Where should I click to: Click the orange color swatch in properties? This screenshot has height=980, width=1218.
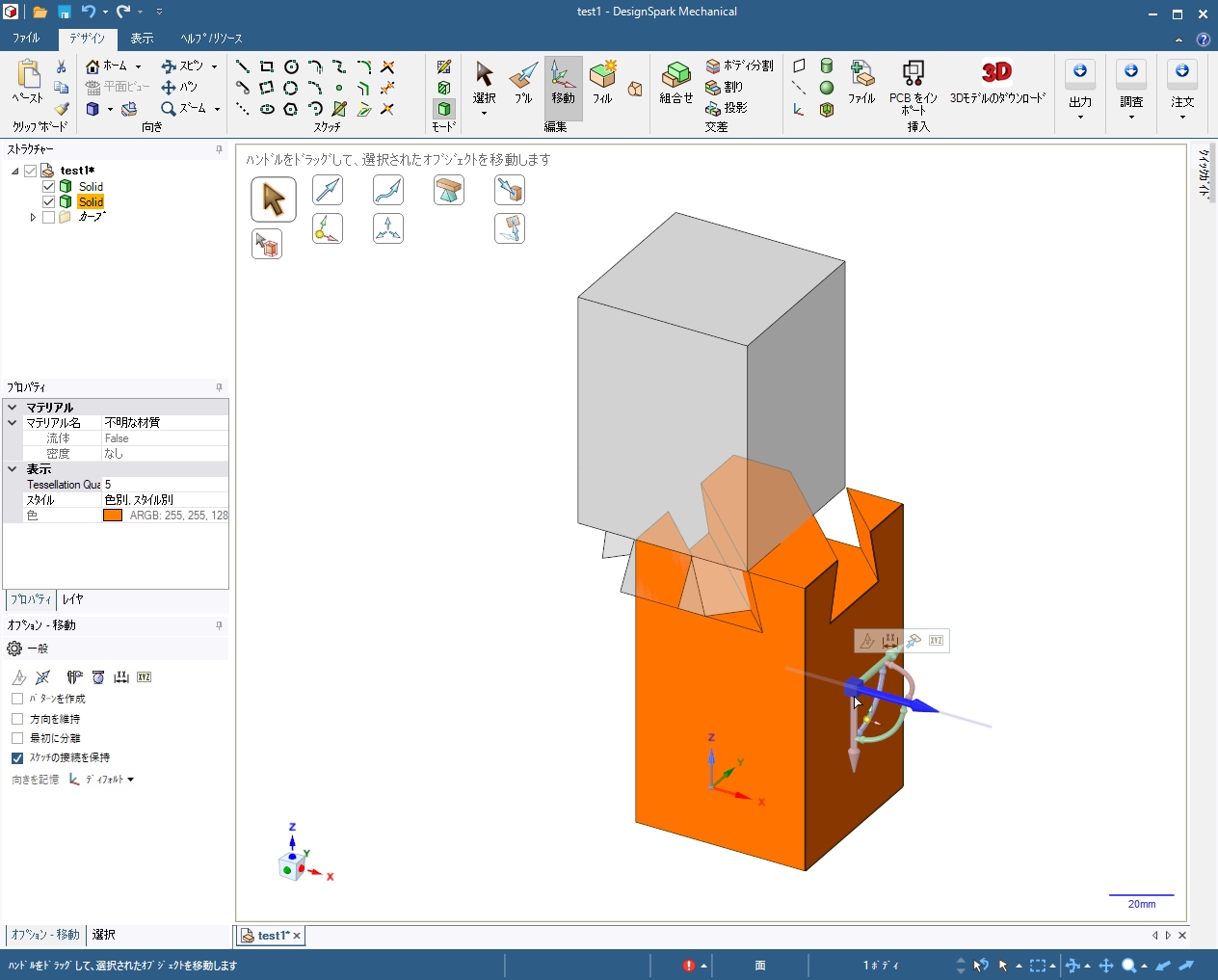tap(113, 516)
